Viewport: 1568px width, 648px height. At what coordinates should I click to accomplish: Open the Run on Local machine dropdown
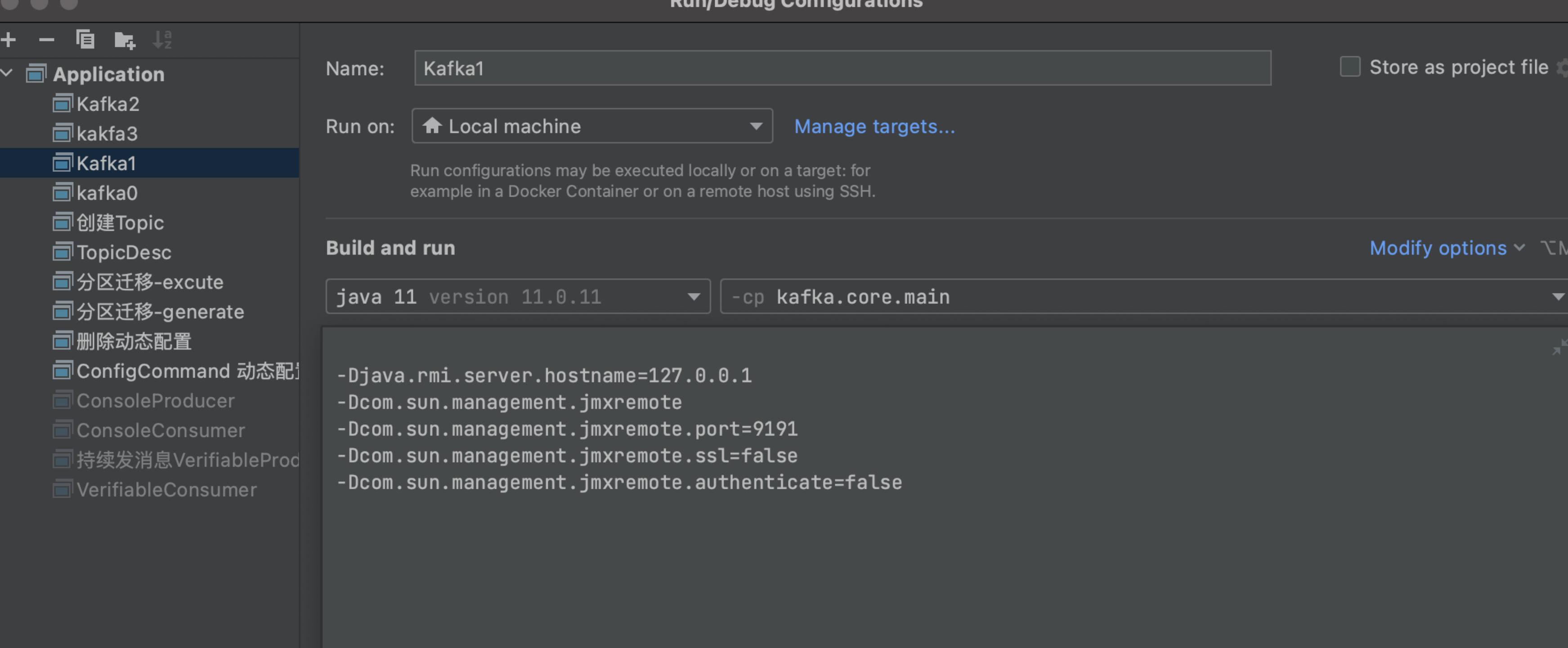591,126
